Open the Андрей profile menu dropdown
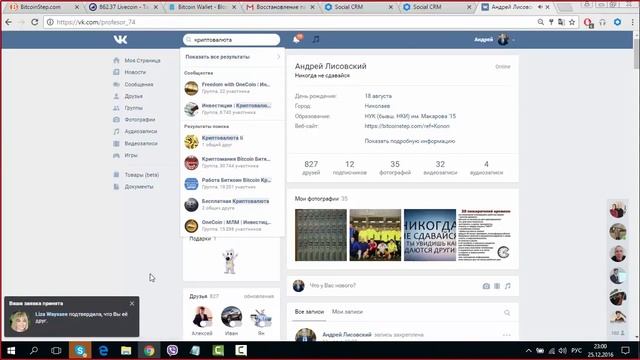 tap(494, 40)
